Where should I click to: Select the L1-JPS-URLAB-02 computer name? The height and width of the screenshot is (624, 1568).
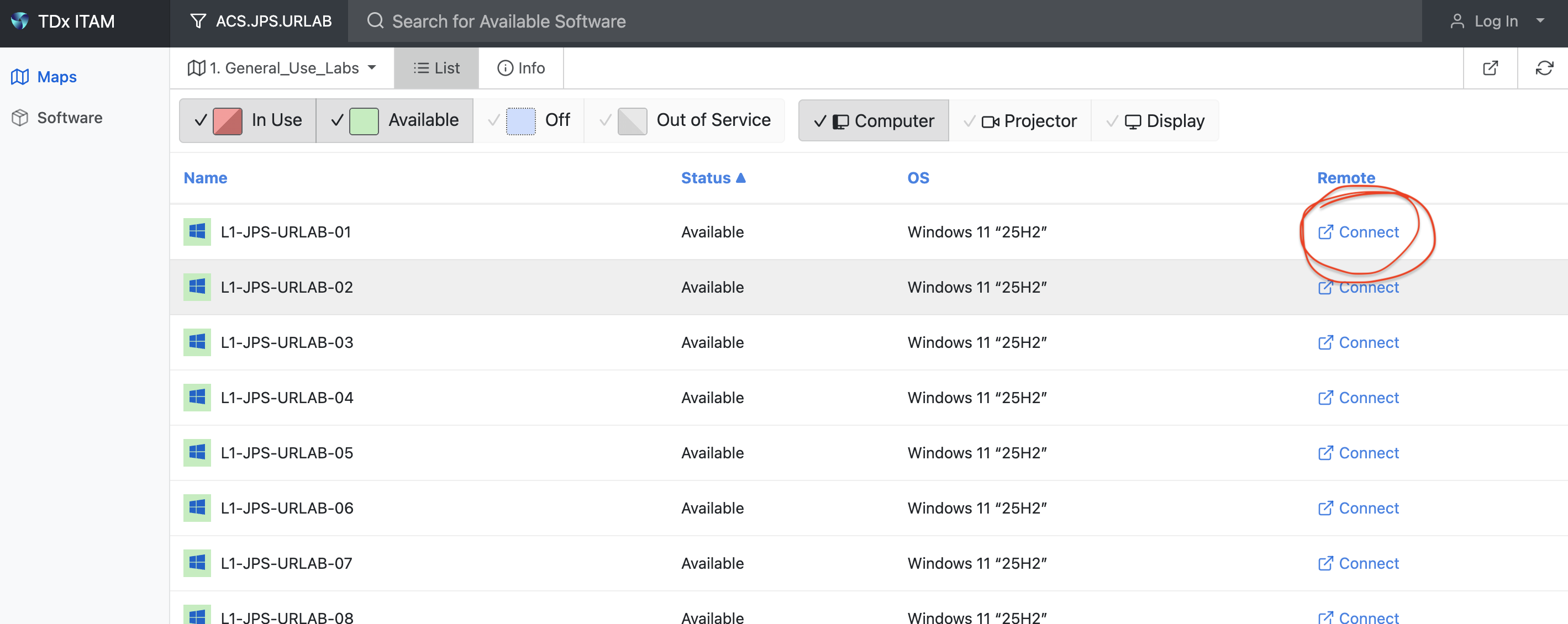287,287
